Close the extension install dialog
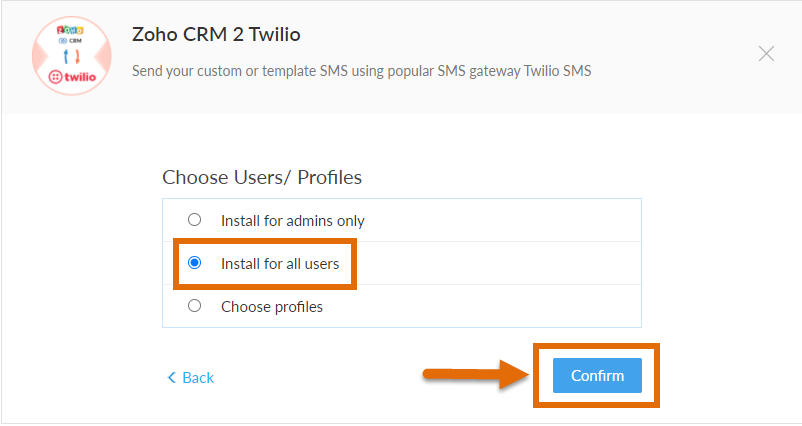Screen dimensions: 802x426 pyautogui.click(x=766, y=54)
